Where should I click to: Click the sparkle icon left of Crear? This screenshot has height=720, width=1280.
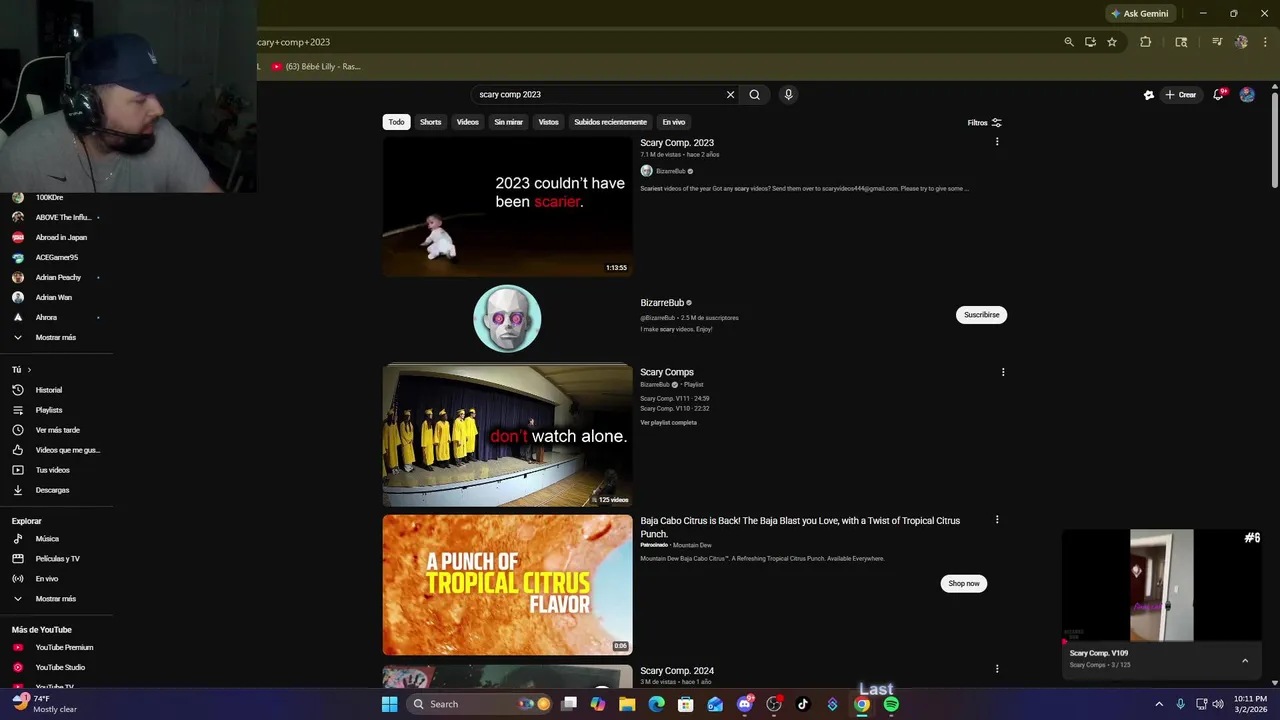1149,95
